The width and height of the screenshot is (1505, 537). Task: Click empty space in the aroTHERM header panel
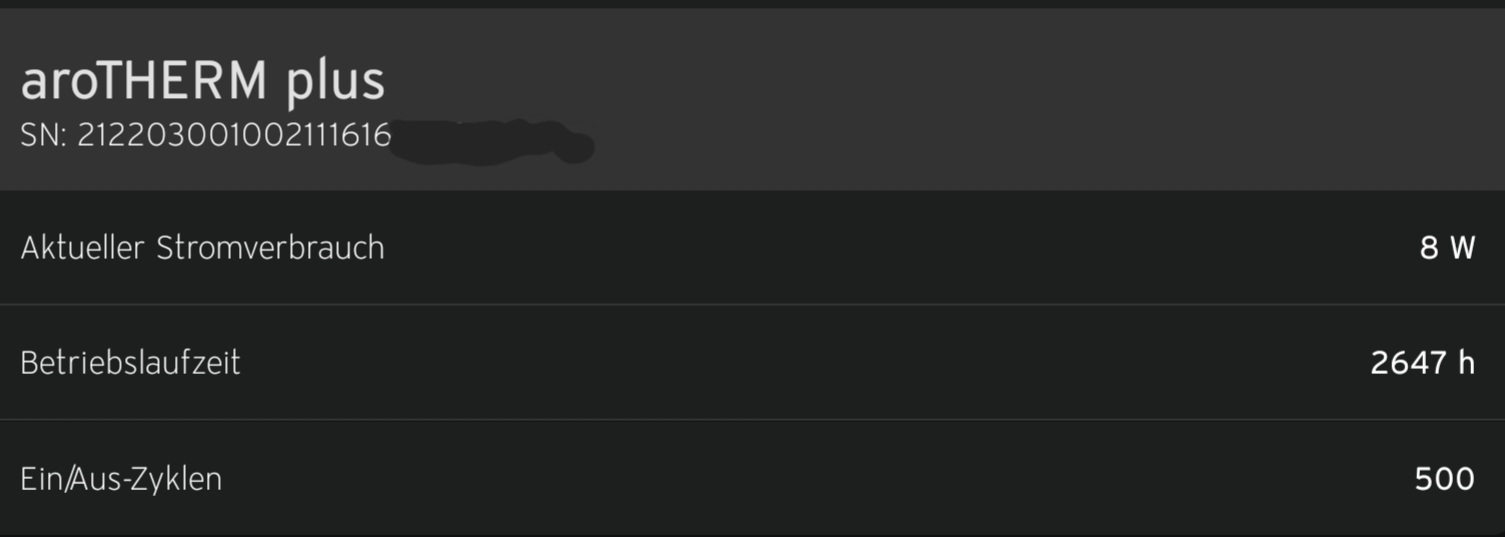click(1000, 100)
